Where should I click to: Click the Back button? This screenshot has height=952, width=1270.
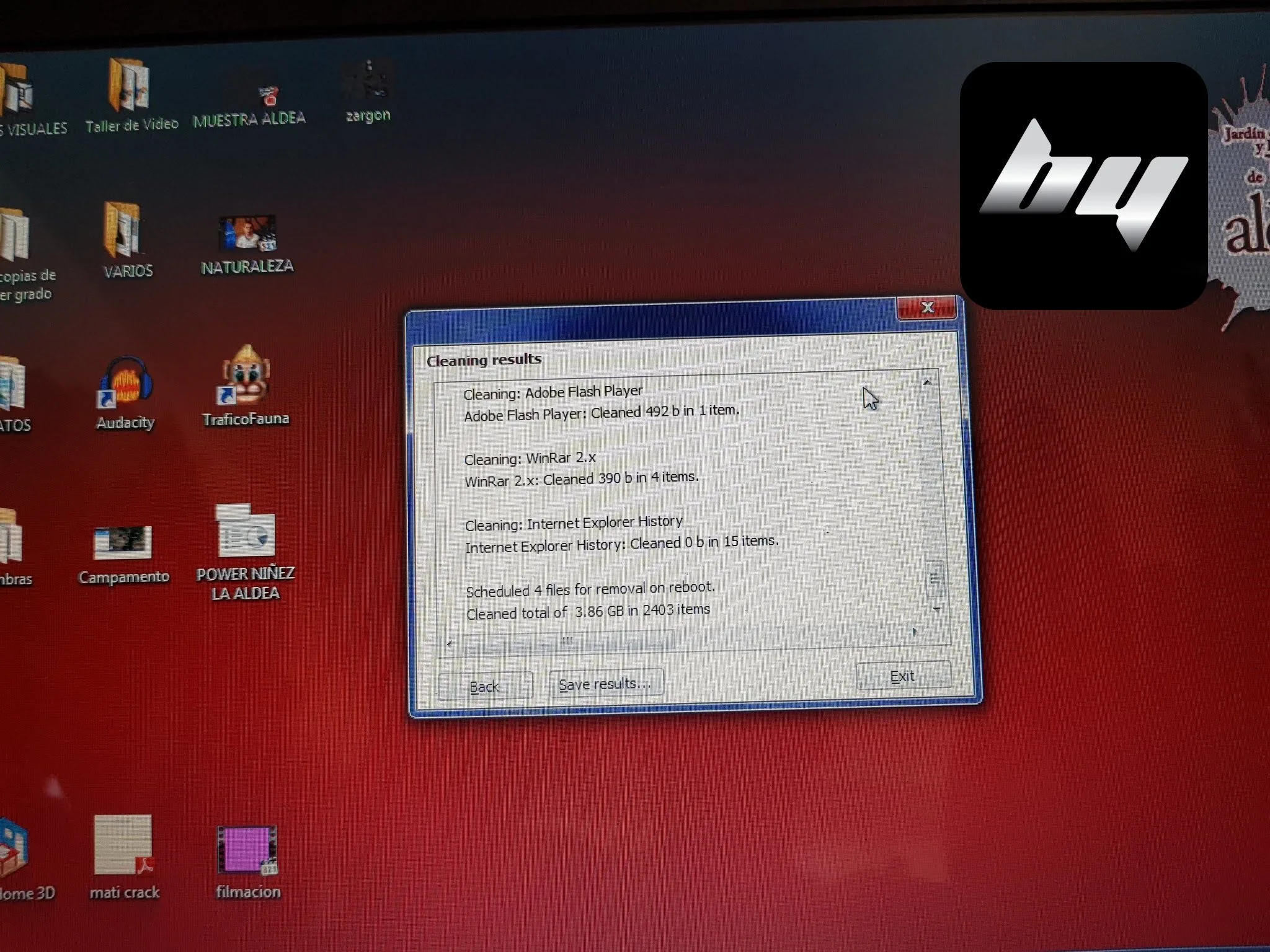(x=484, y=686)
